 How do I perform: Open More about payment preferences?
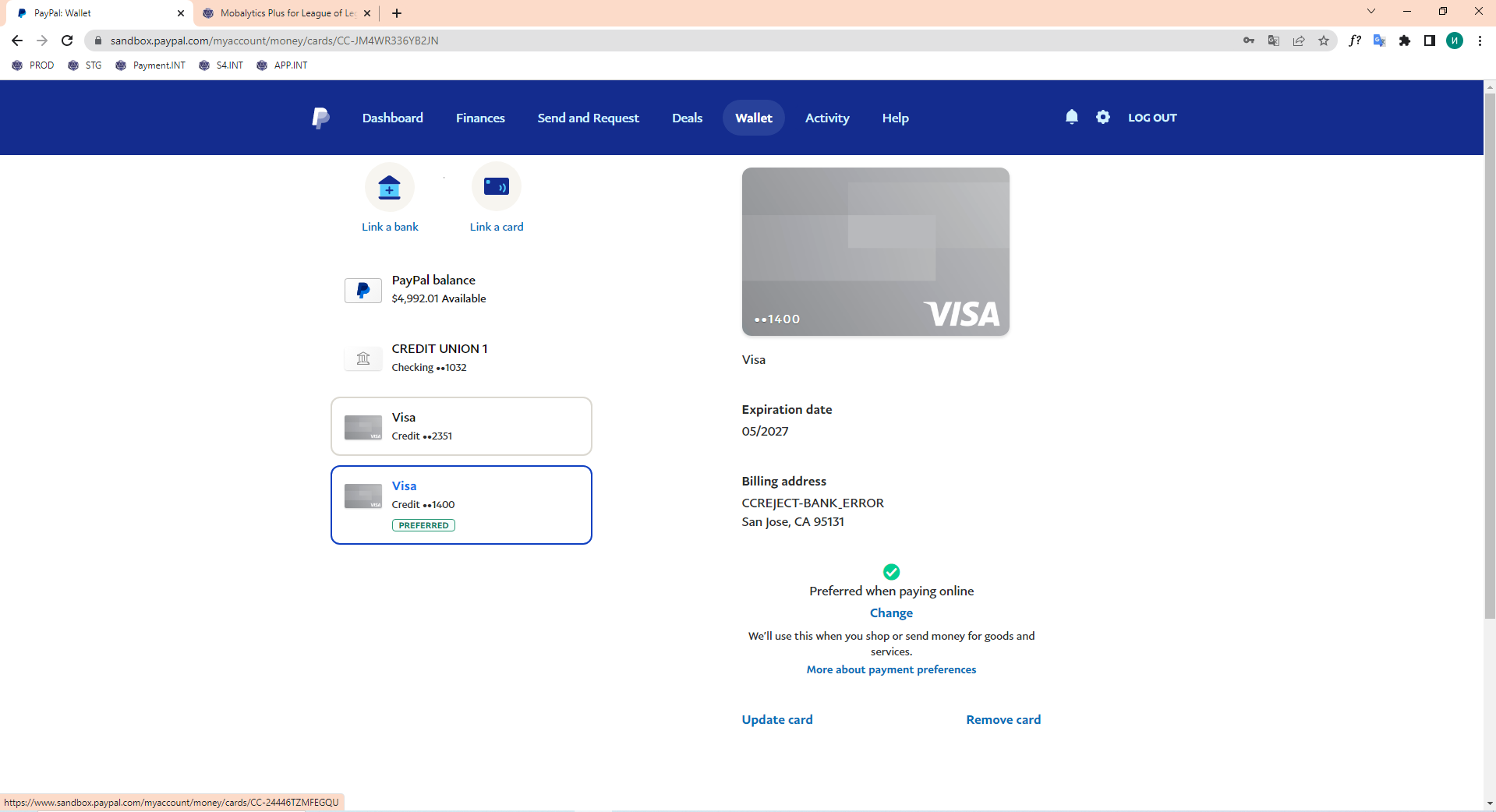pos(891,669)
